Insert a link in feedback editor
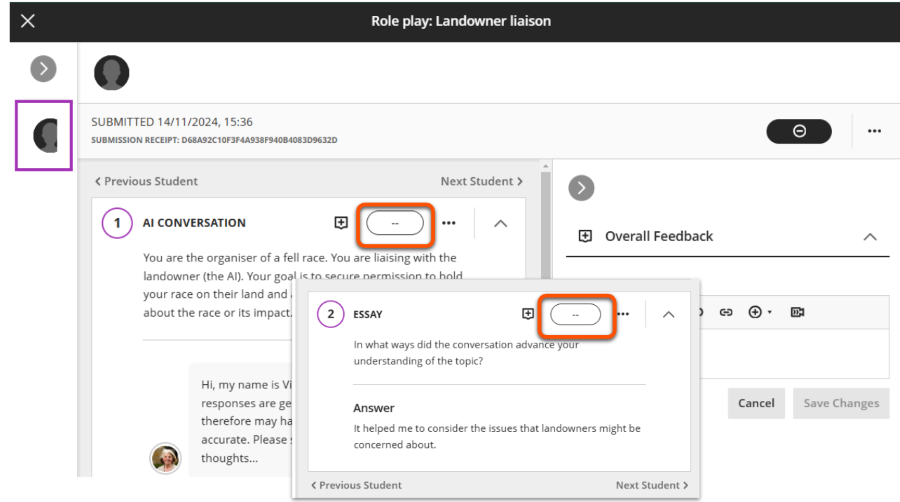The image size is (900, 502). click(726, 312)
